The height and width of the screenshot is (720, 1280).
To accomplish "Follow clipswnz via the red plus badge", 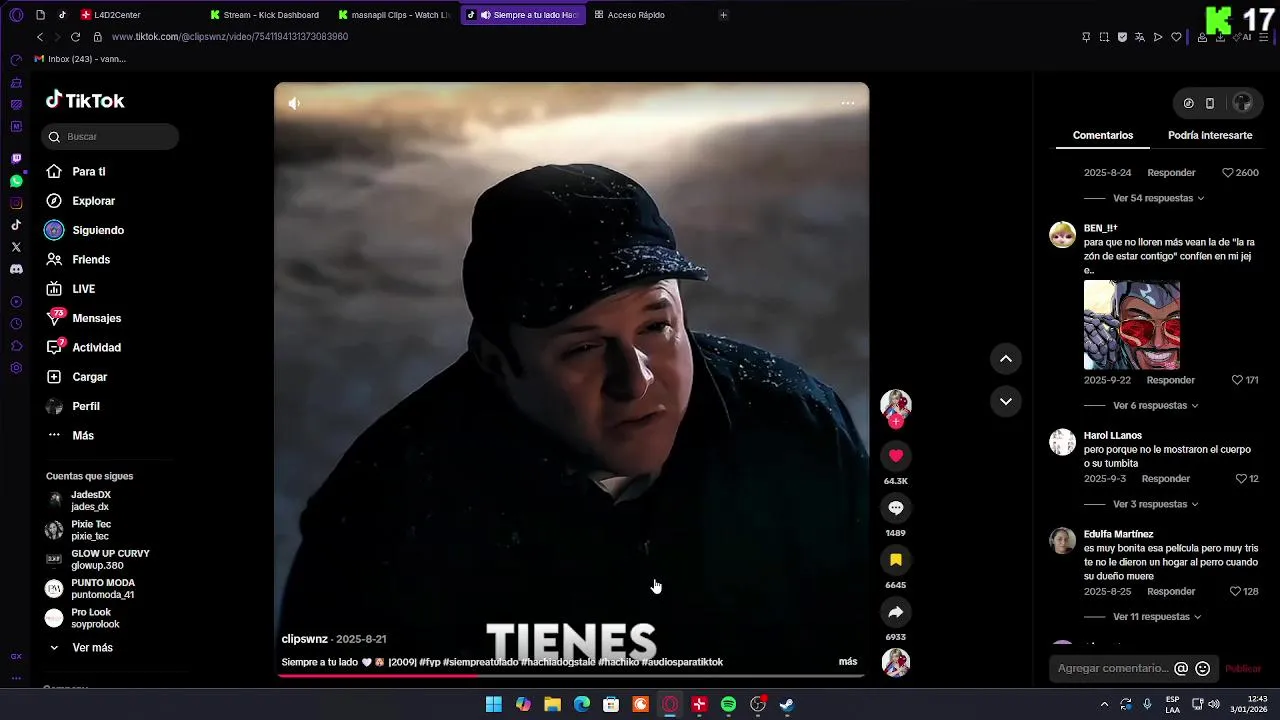I will pyautogui.click(x=895, y=422).
